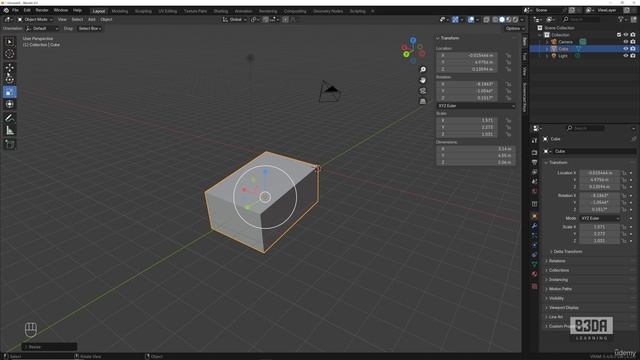The height and width of the screenshot is (360, 640).
Task: Click the blue Z axis on navigation gizmo
Action: point(413,40)
